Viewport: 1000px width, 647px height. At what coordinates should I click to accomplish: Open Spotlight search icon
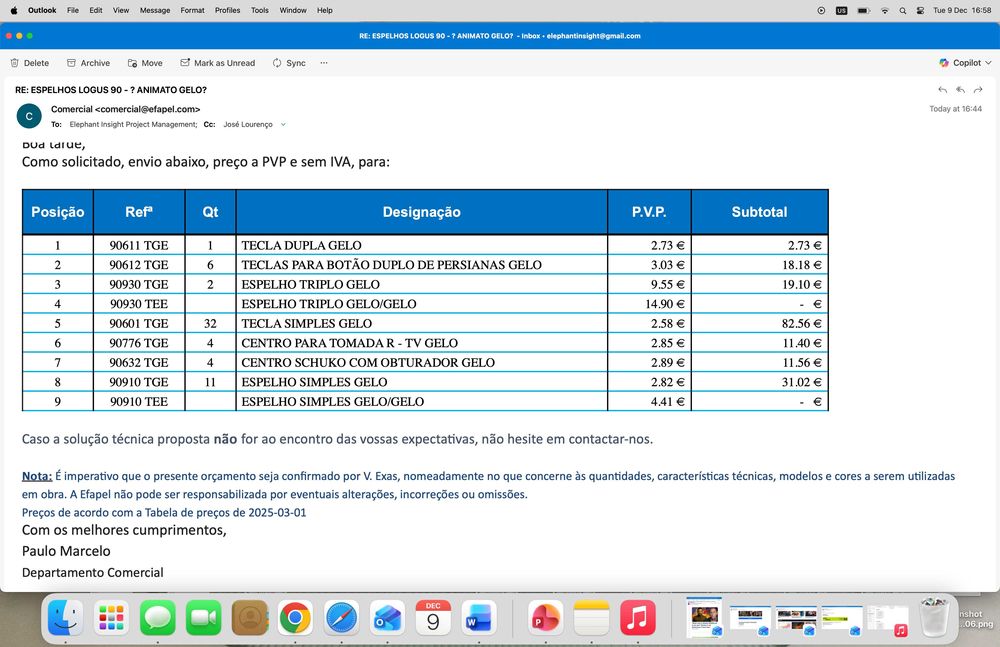point(902,10)
